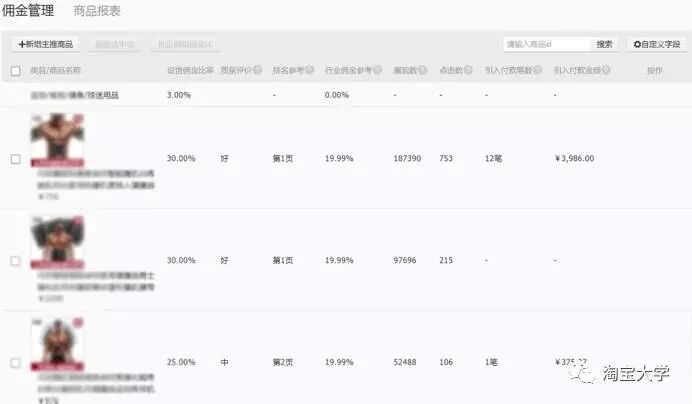The width and height of the screenshot is (692, 404).
Task: Click the greyed-out button right of 新增主推商品
Action: (x=115, y=44)
